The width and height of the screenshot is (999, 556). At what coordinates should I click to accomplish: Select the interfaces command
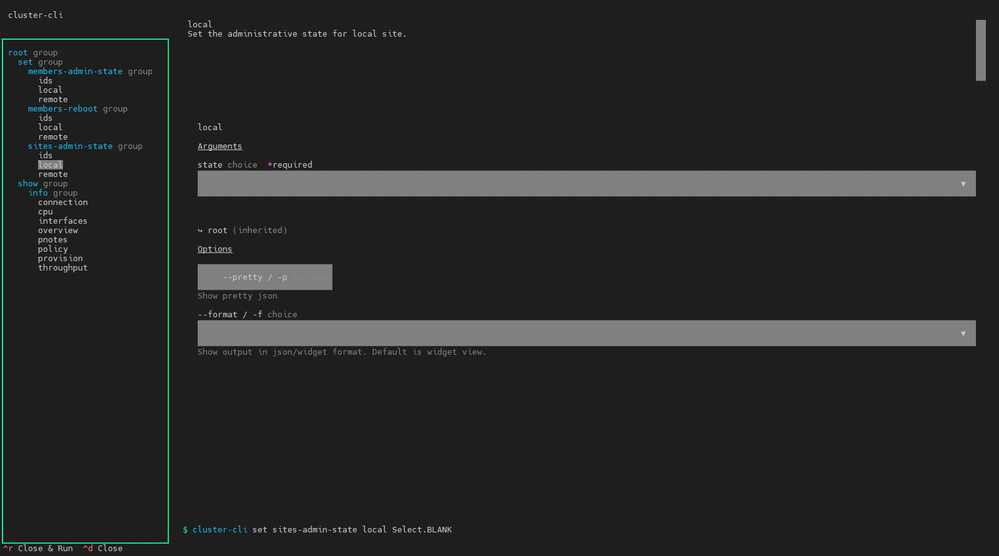tap(62, 221)
